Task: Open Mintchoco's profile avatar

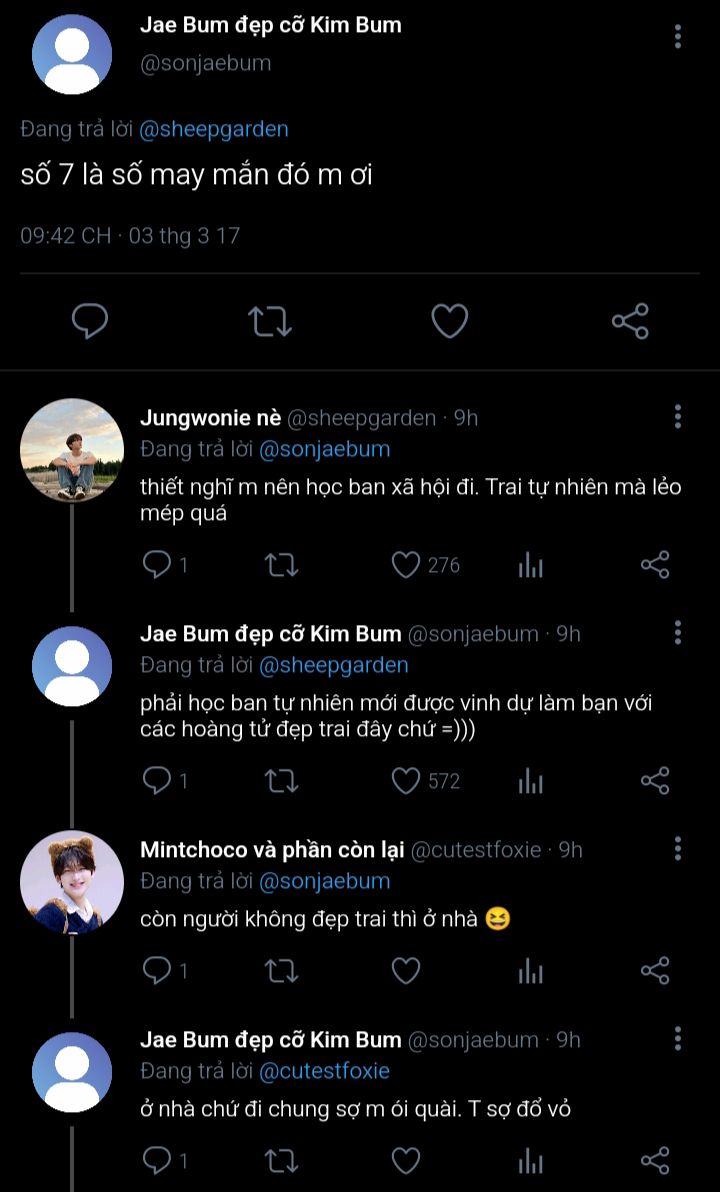Action: click(72, 882)
